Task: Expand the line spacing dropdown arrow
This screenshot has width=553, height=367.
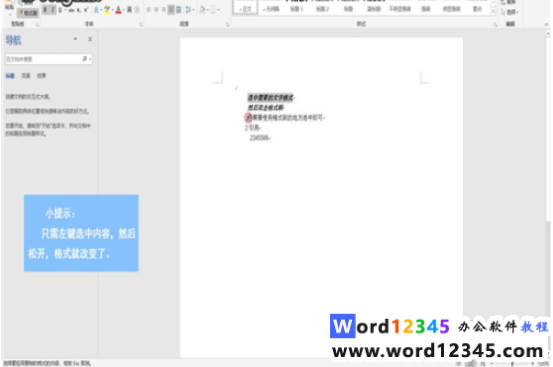Action: (x=193, y=10)
